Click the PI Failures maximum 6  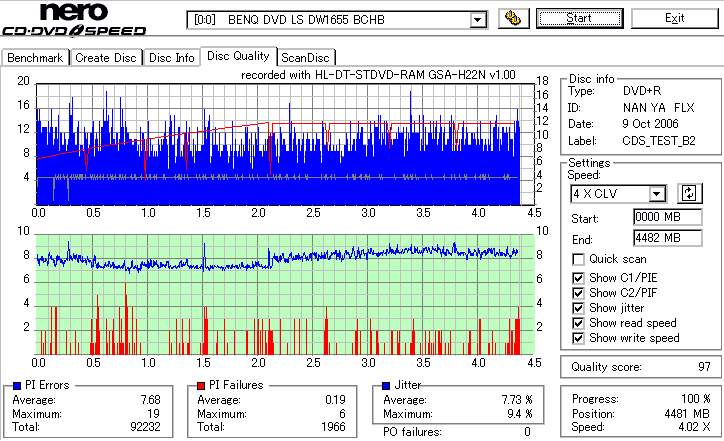pos(342,414)
